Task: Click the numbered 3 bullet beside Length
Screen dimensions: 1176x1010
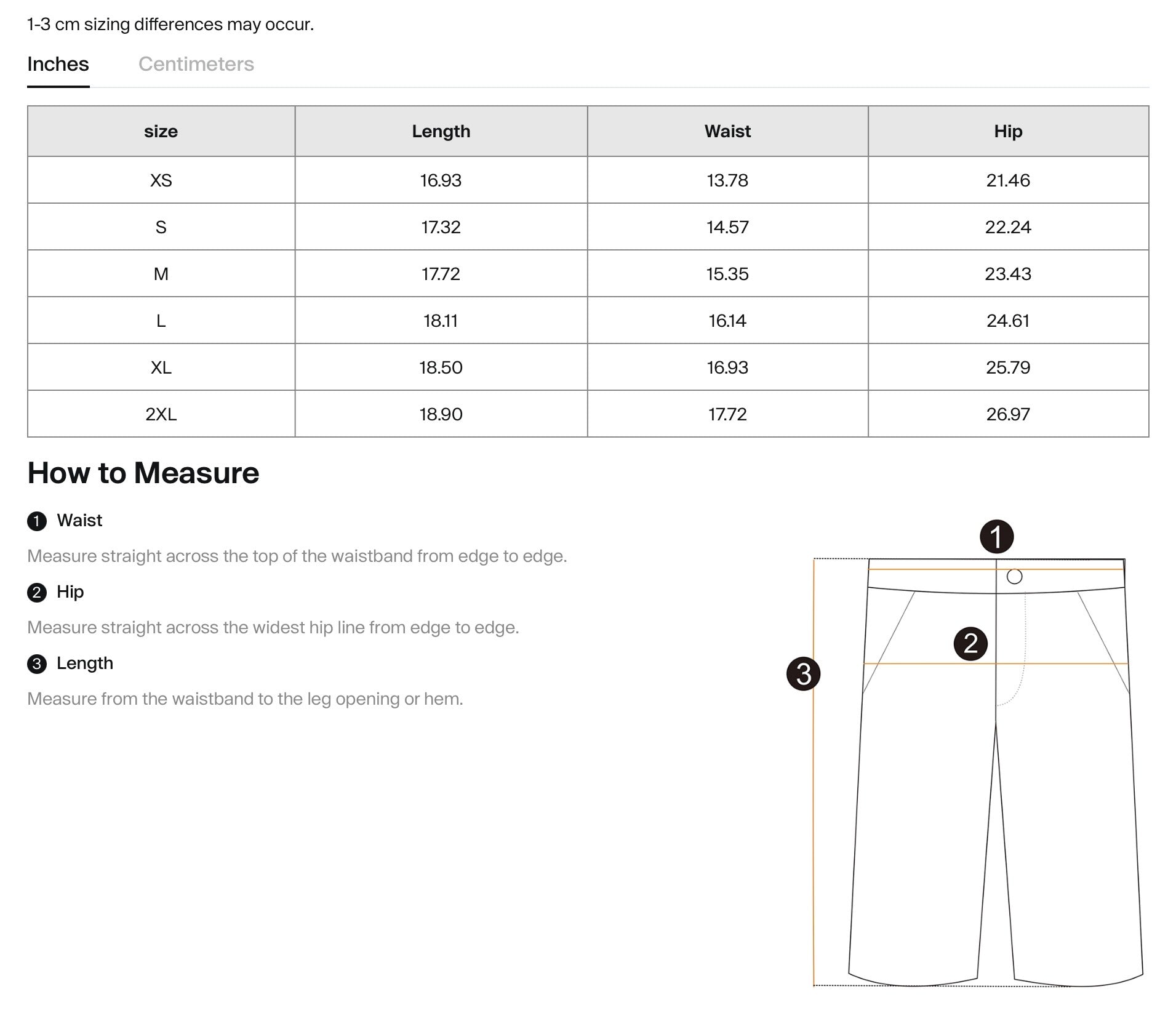Action: [37, 664]
